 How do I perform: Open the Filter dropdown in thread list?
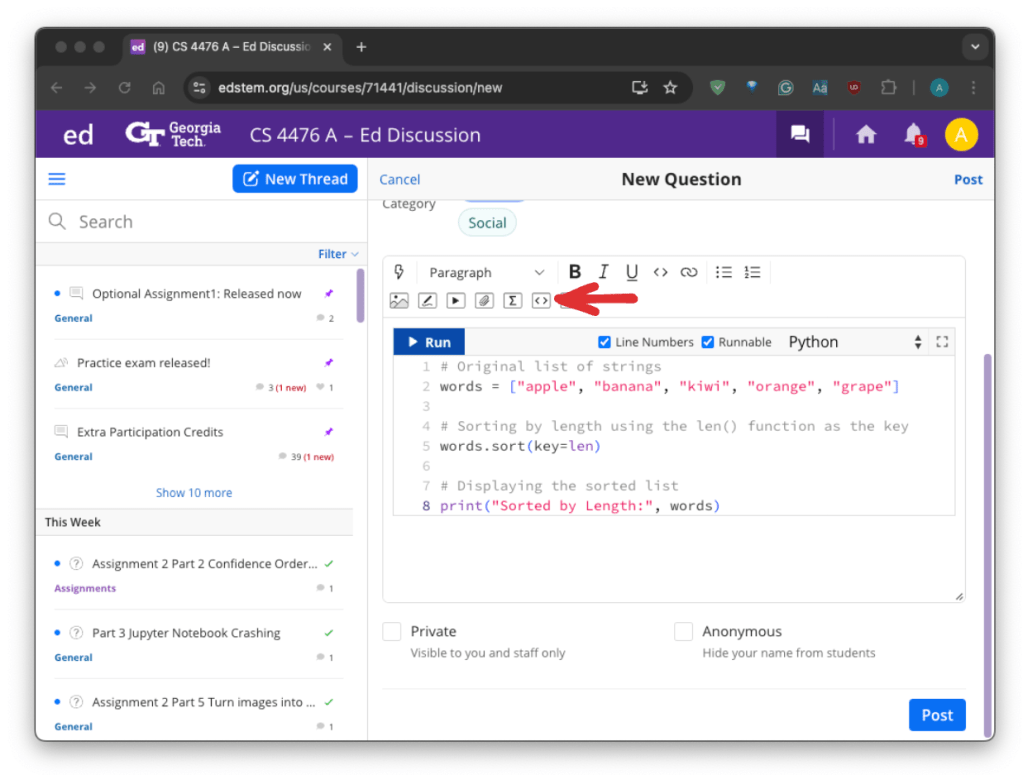(x=338, y=254)
